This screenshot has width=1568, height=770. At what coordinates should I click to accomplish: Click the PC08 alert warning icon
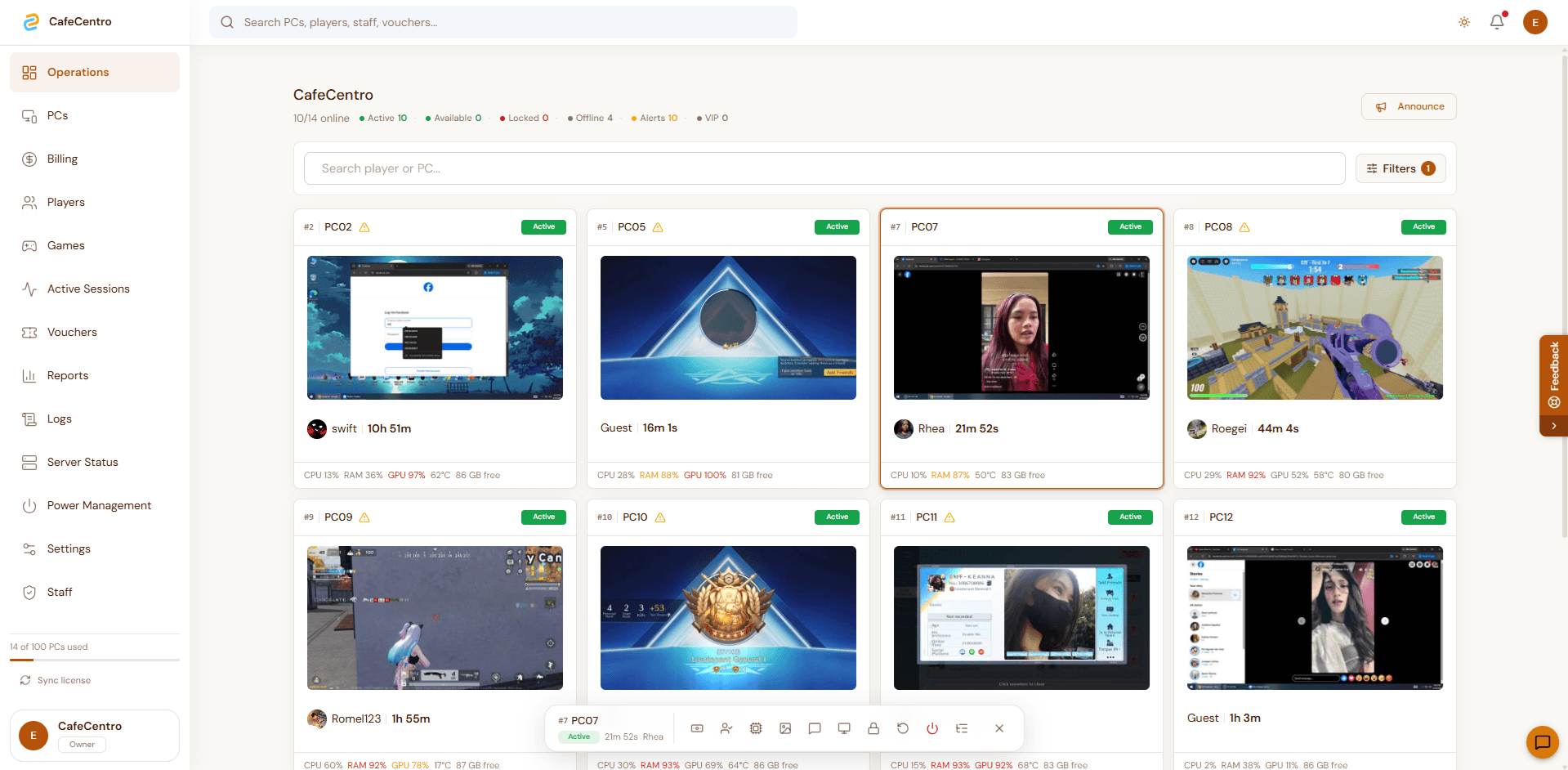coord(1244,227)
